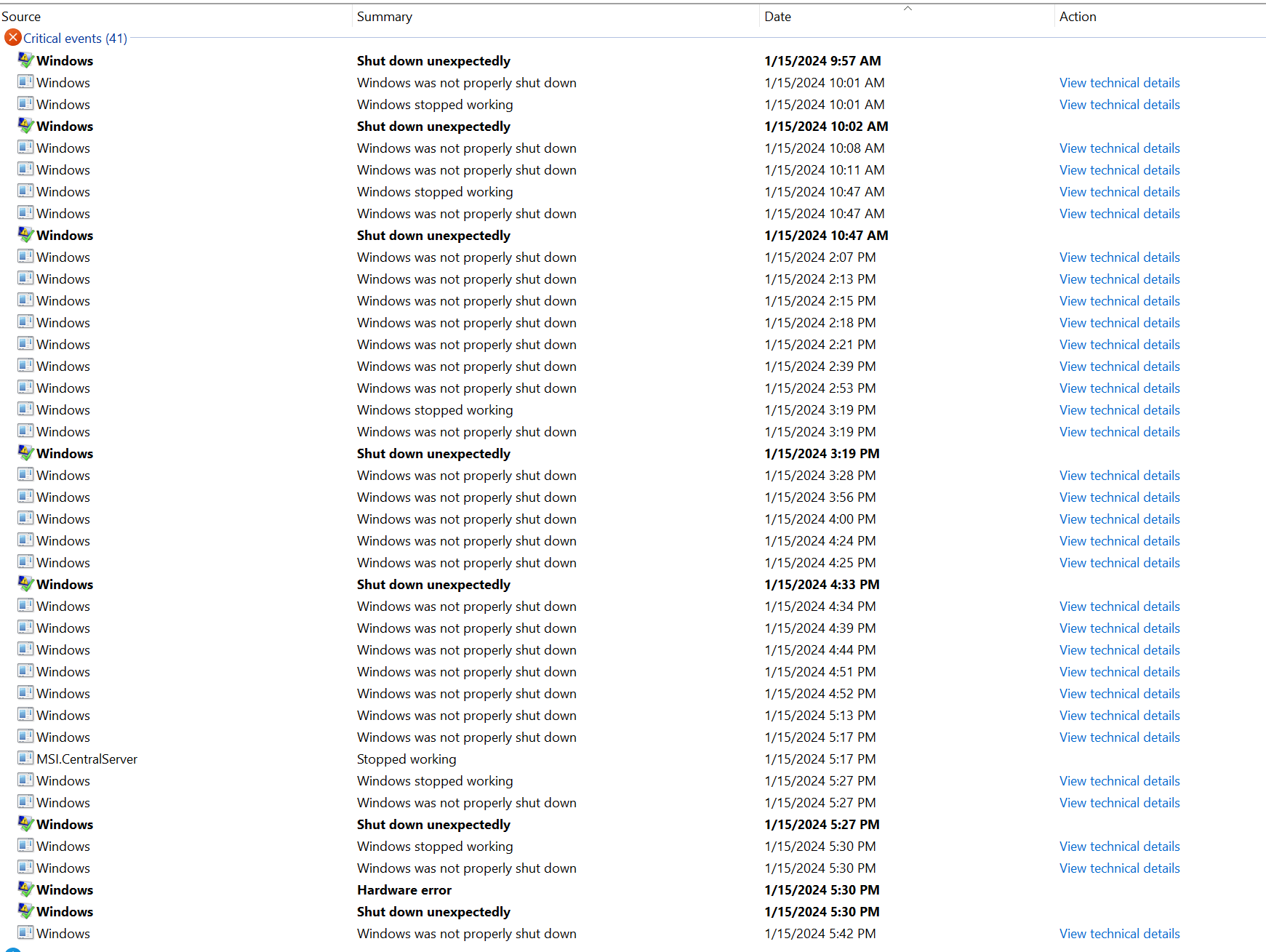Click the red Critical events error icon
The width and height of the screenshot is (1266, 952).
tap(12, 37)
